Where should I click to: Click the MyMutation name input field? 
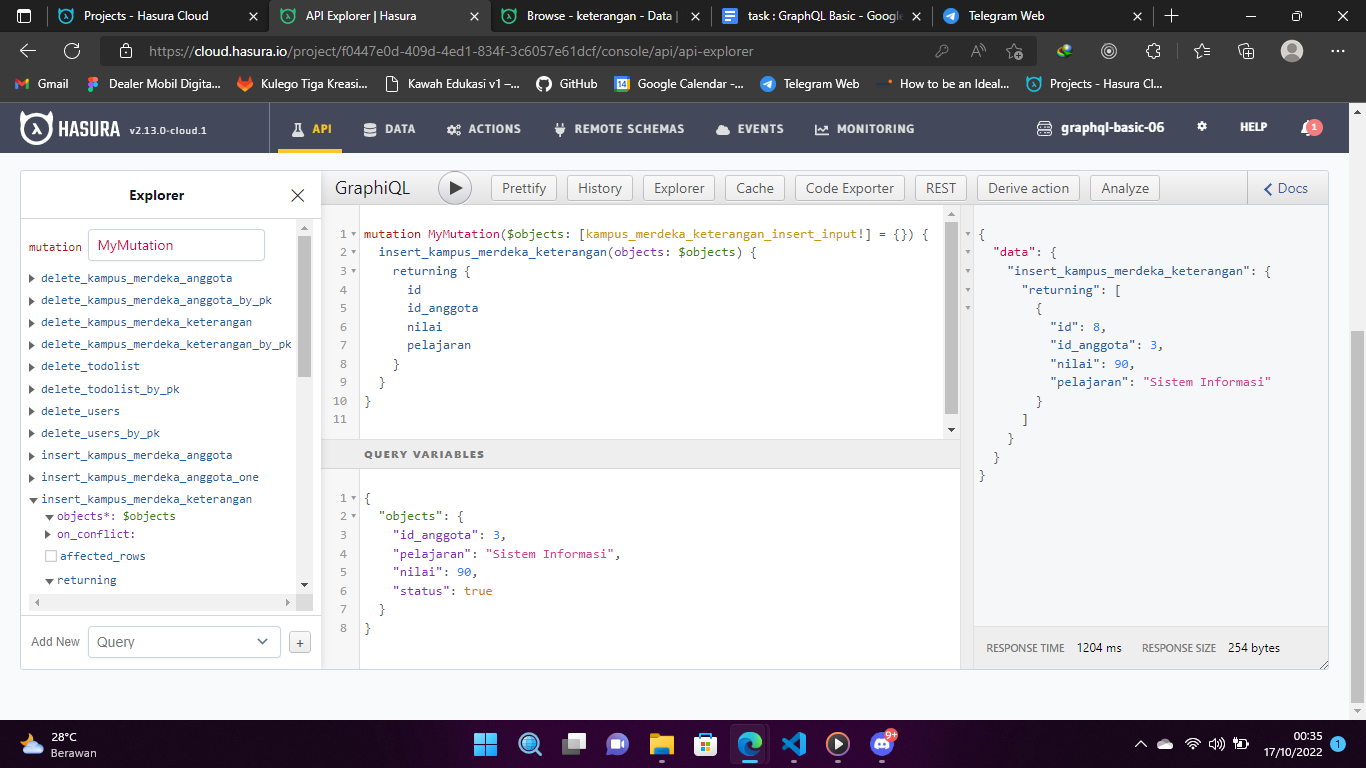point(176,245)
